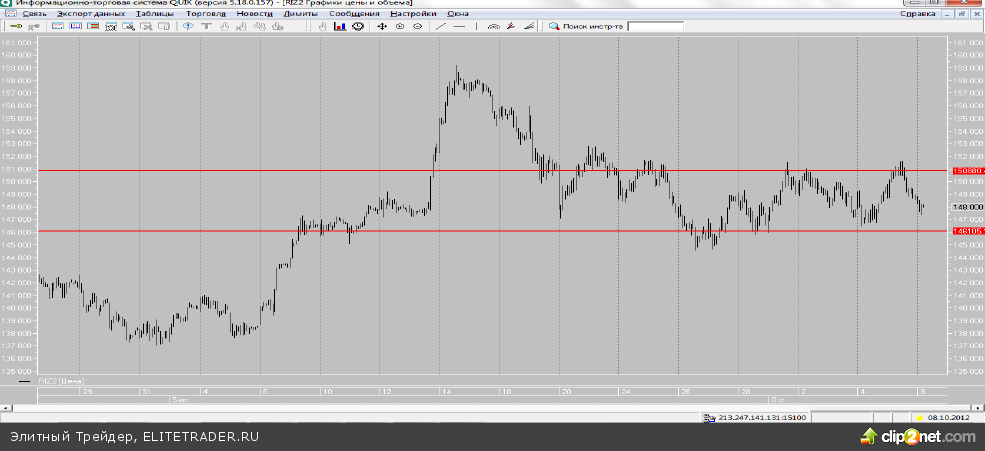The width and height of the screenshot is (985, 451).
Task: Click the T-shaped order entry icon
Action: pyautogui.click(x=206, y=26)
